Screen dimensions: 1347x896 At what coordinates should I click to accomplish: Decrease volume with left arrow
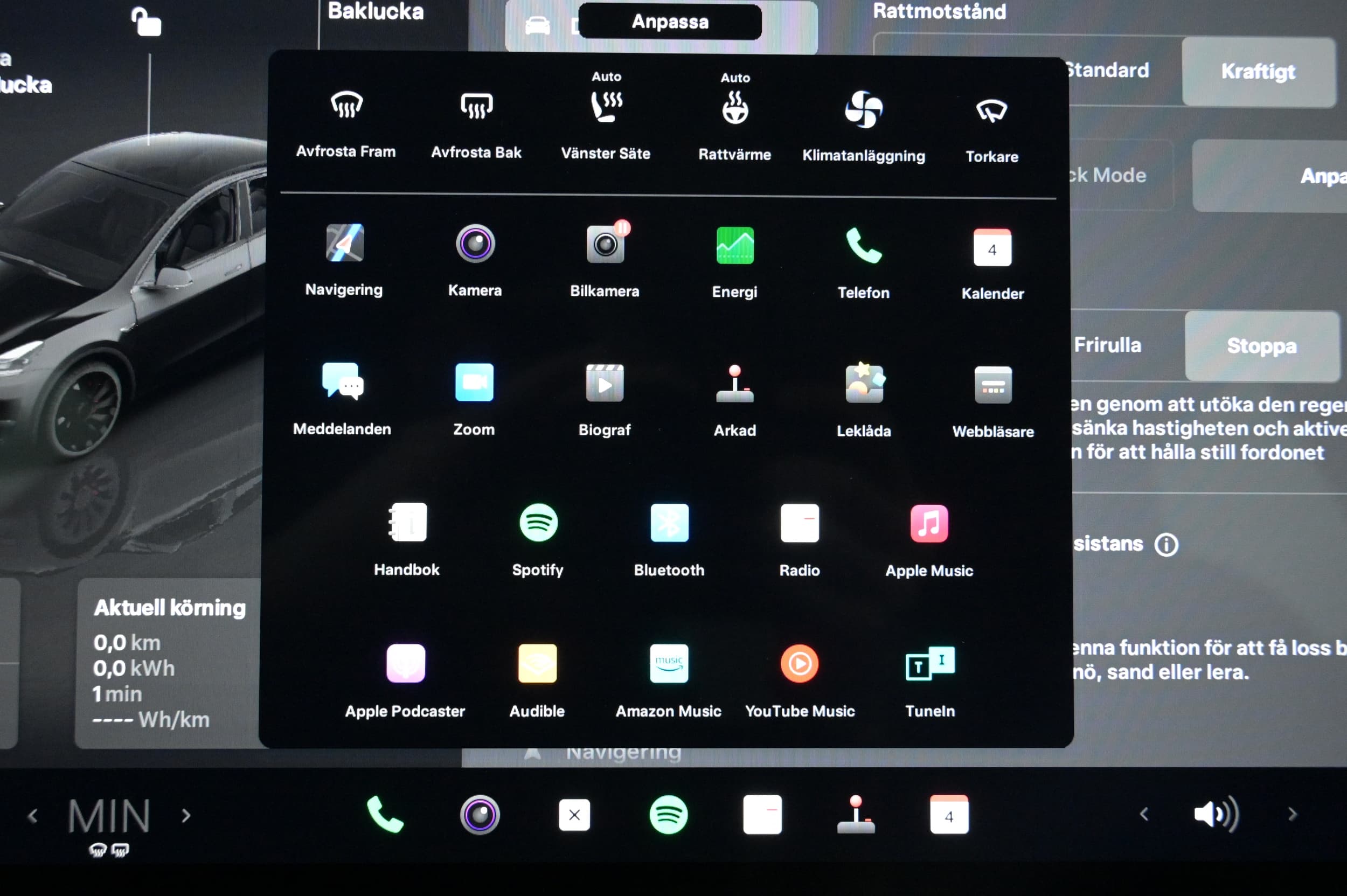tap(1143, 814)
